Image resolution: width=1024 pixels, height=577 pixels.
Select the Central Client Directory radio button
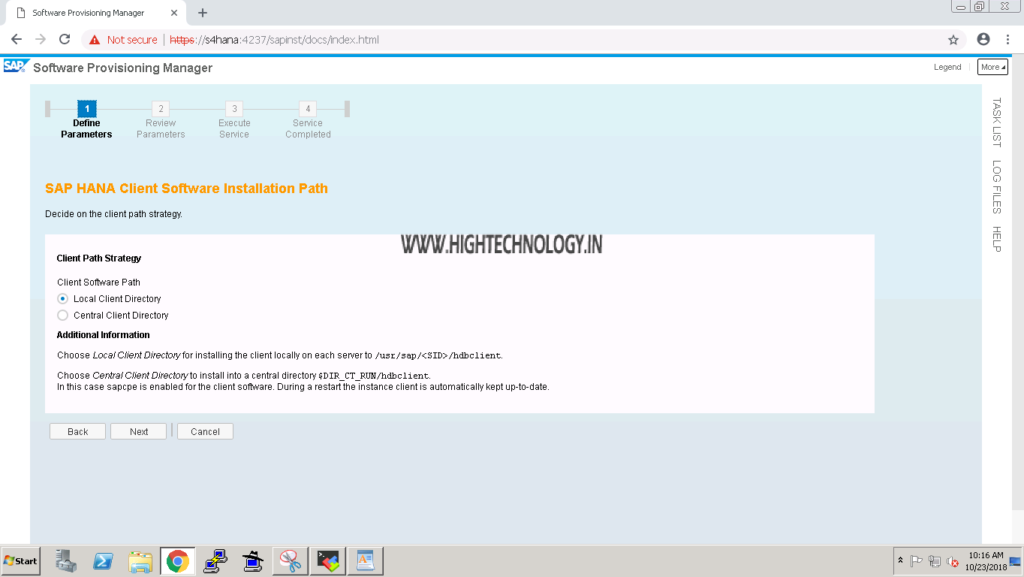(63, 315)
